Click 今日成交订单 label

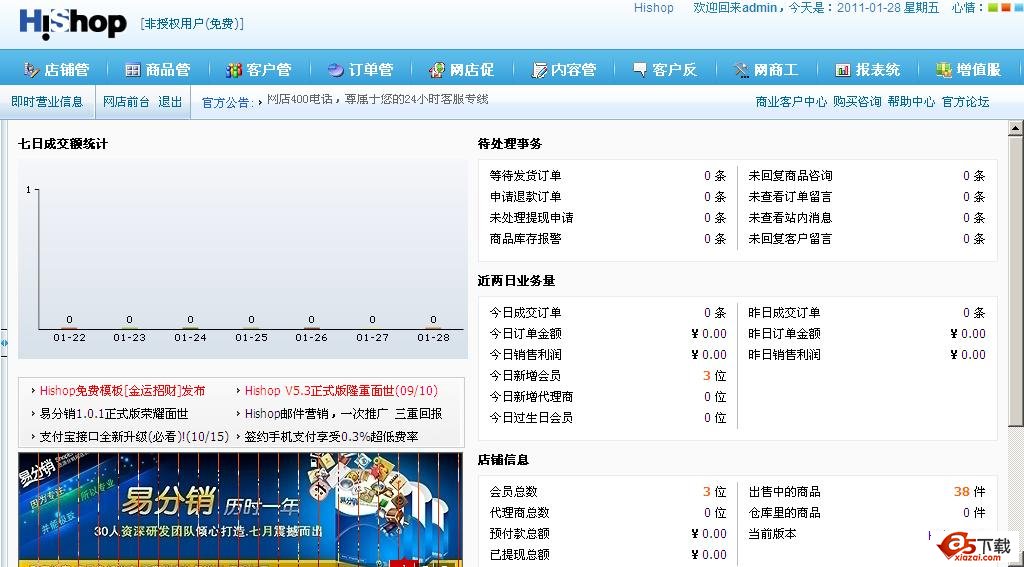(x=525, y=313)
